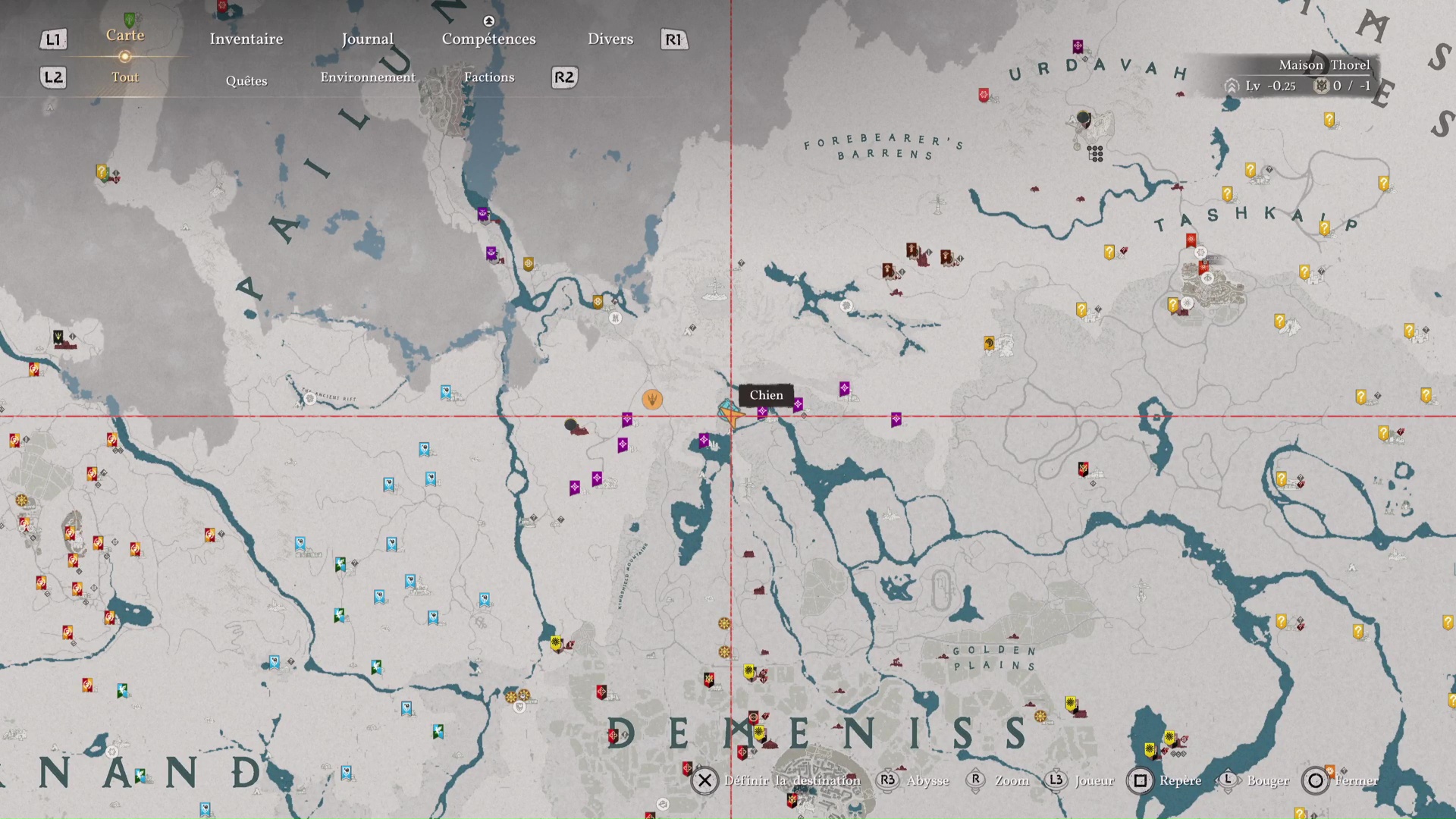This screenshot has width=1456, height=819.
Task: Click the Chien tooltip label
Action: click(766, 395)
